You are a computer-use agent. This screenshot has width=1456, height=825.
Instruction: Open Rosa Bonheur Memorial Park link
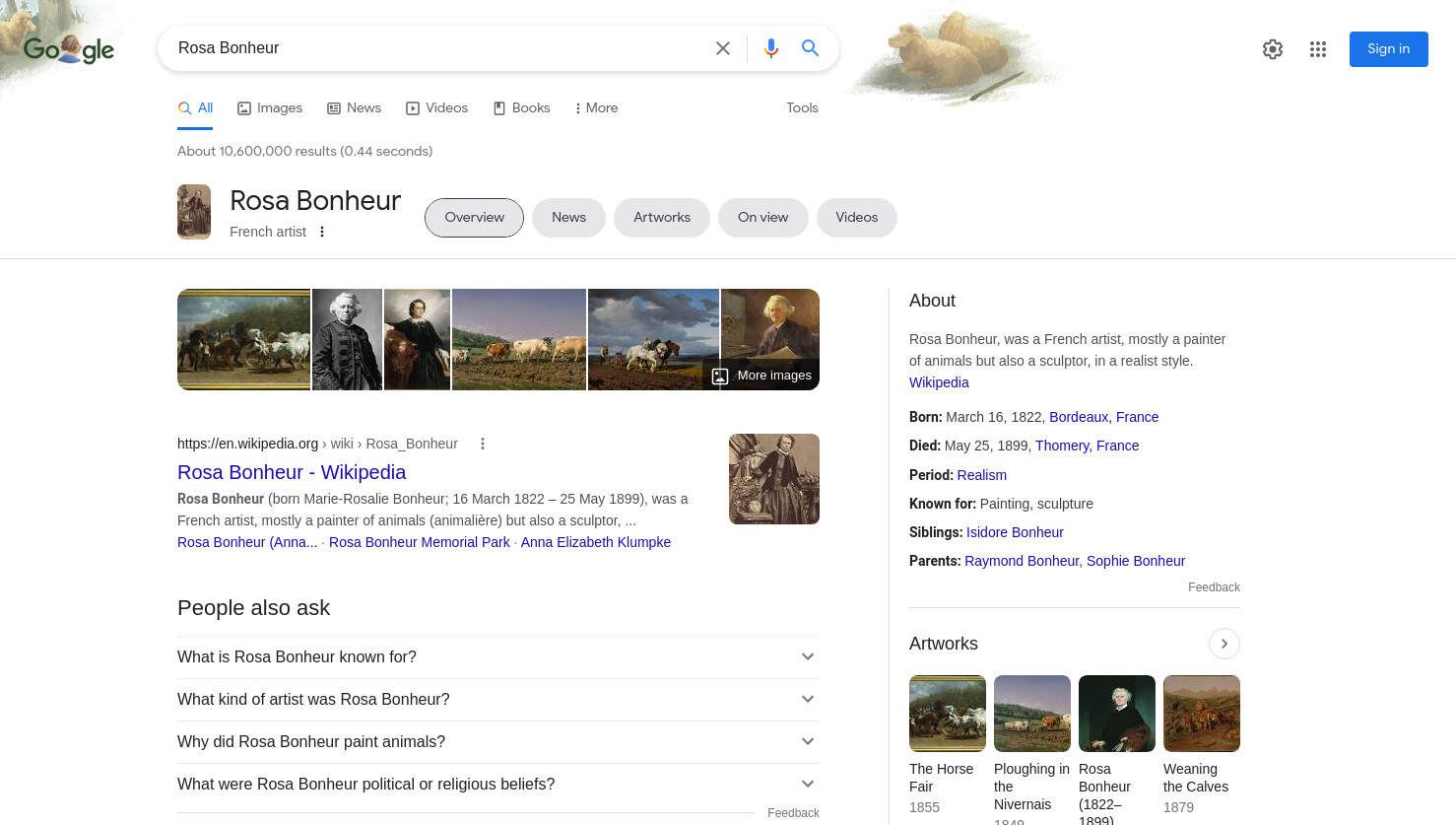[420, 542]
